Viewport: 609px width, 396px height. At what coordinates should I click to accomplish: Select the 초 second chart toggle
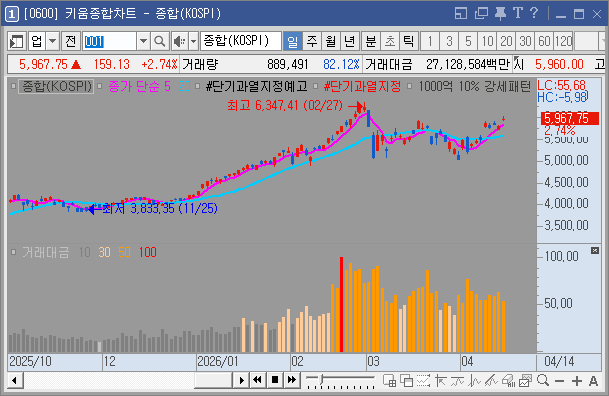390,41
